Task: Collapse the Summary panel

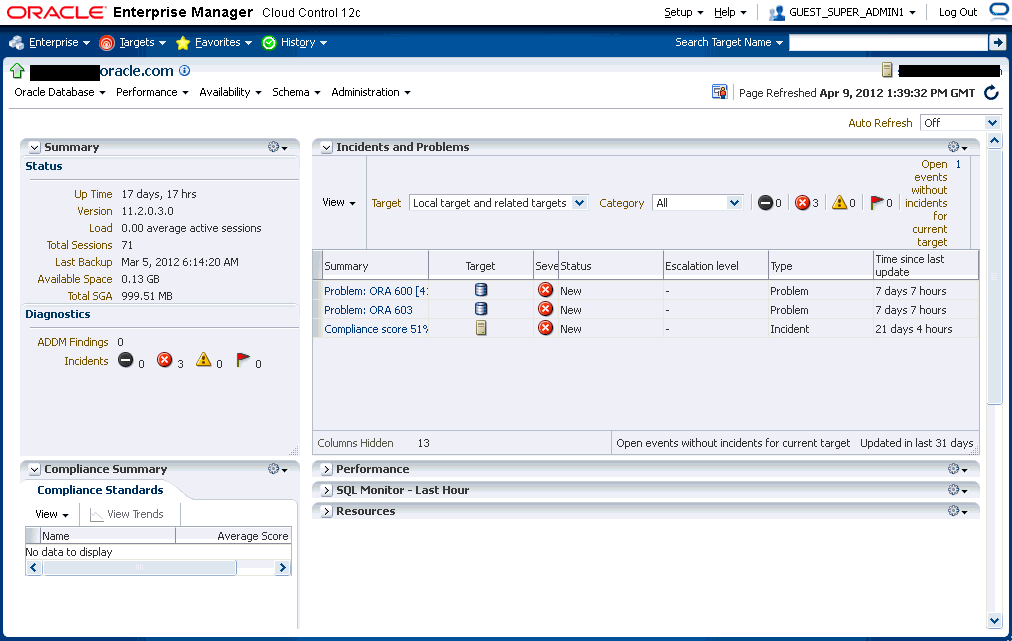Action: point(35,148)
